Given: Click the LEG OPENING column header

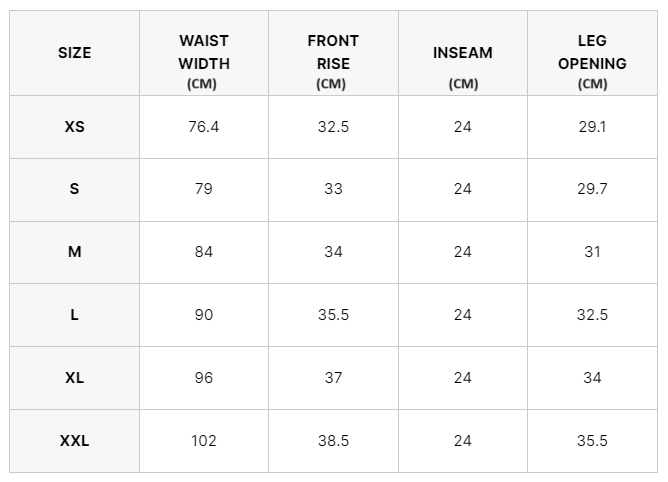Looking at the screenshot, I should point(592,52).
